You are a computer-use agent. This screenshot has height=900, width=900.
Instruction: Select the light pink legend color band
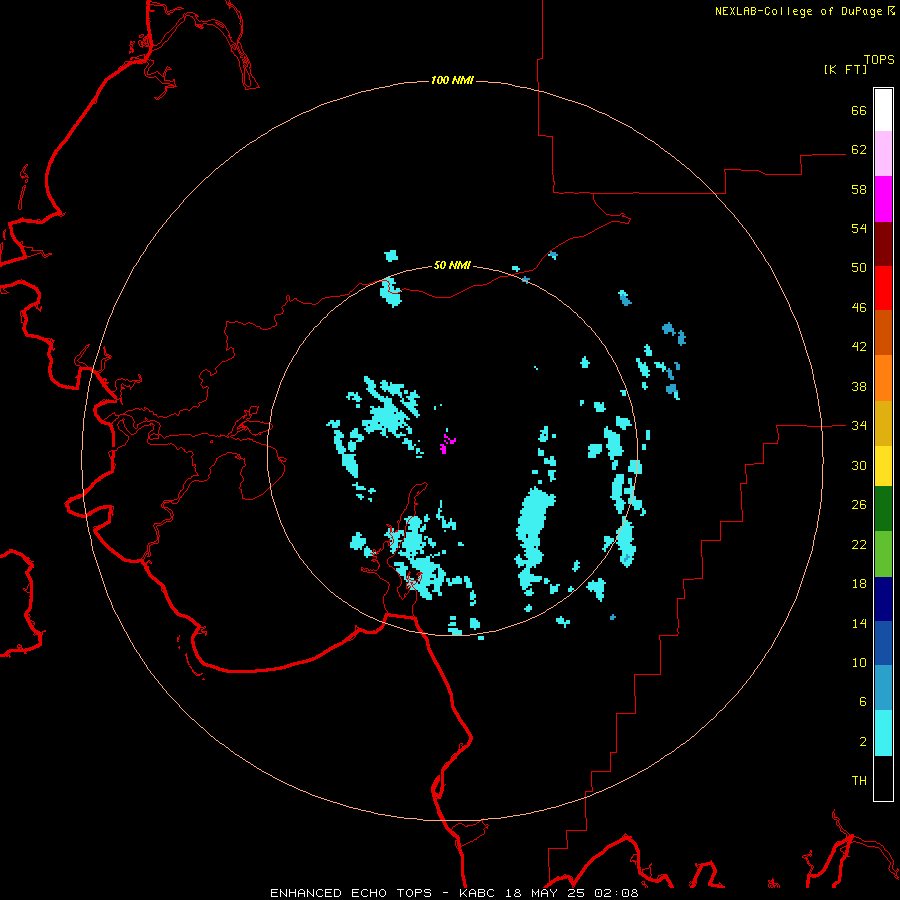click(x=883, y=154)
